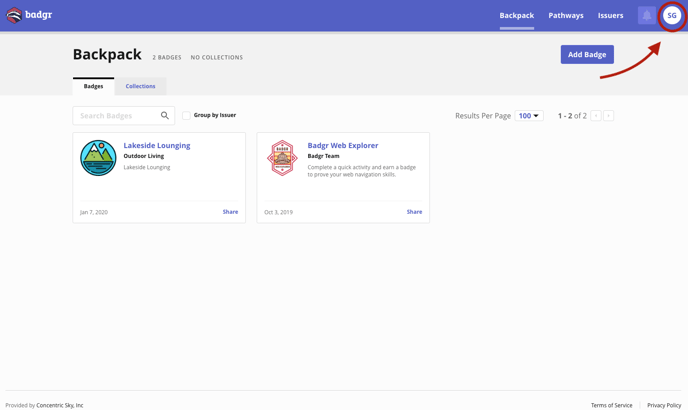Click the Backpack page heading
This screenshot has width=688, height=410.
tap(107, 54)
